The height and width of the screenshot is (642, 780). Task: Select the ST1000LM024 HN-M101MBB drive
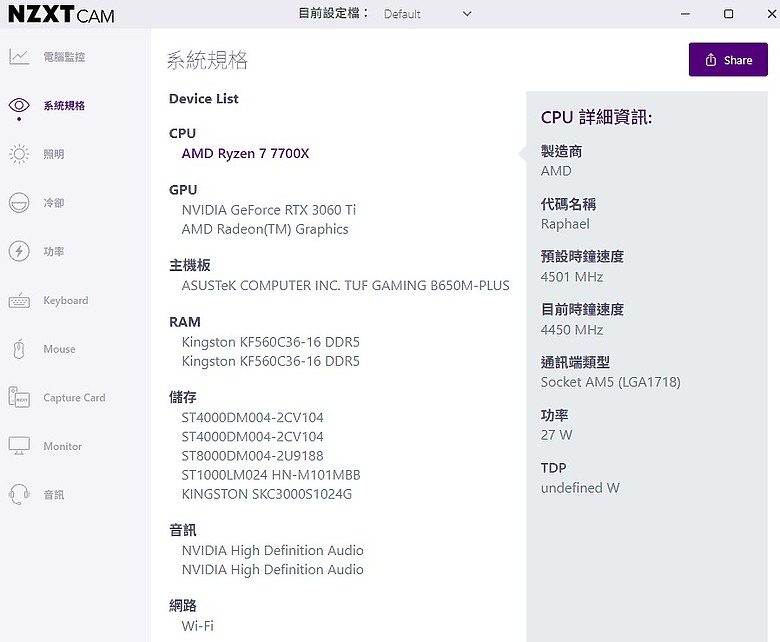coord(271,475)
